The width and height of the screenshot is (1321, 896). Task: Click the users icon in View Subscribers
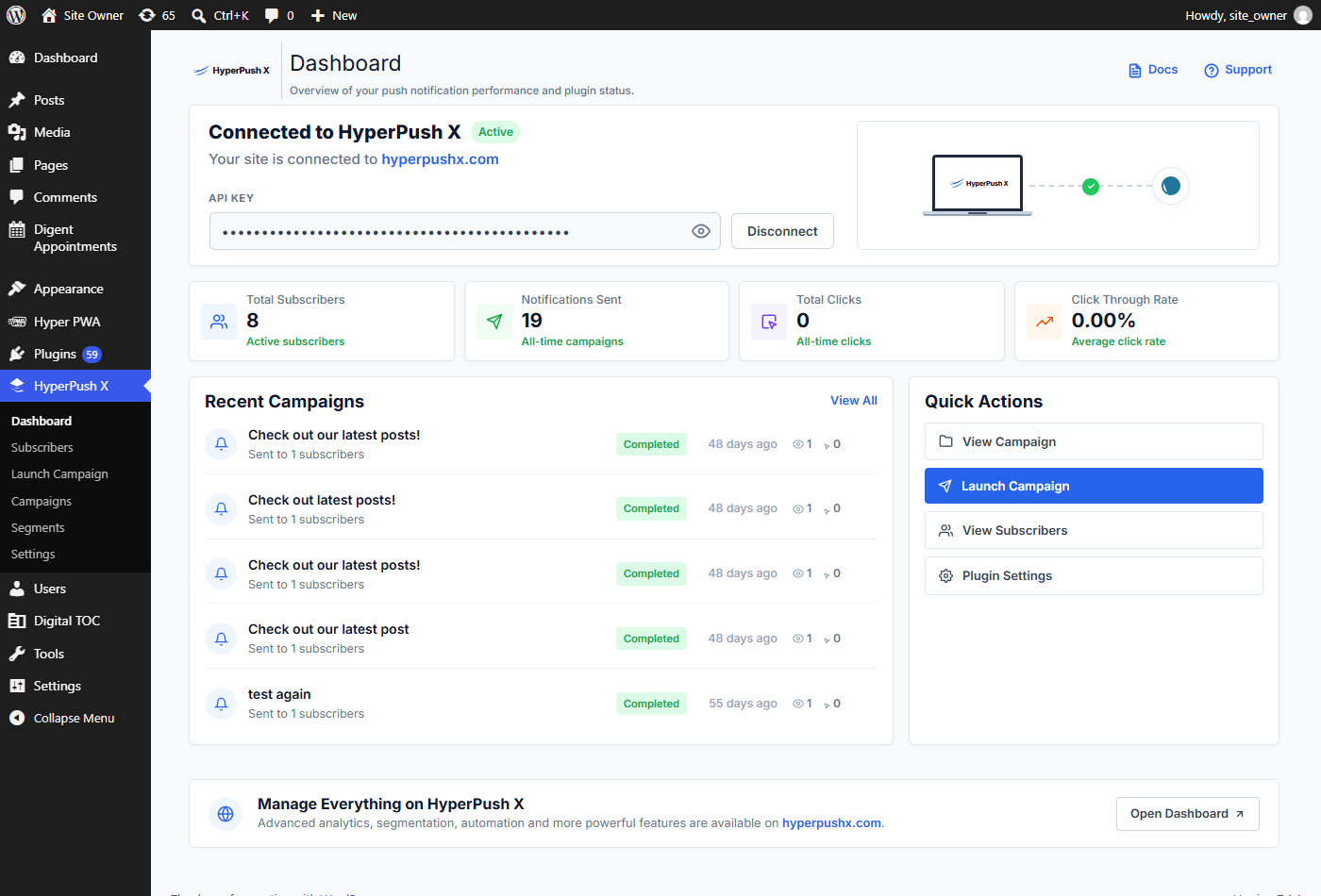(945, 531)
